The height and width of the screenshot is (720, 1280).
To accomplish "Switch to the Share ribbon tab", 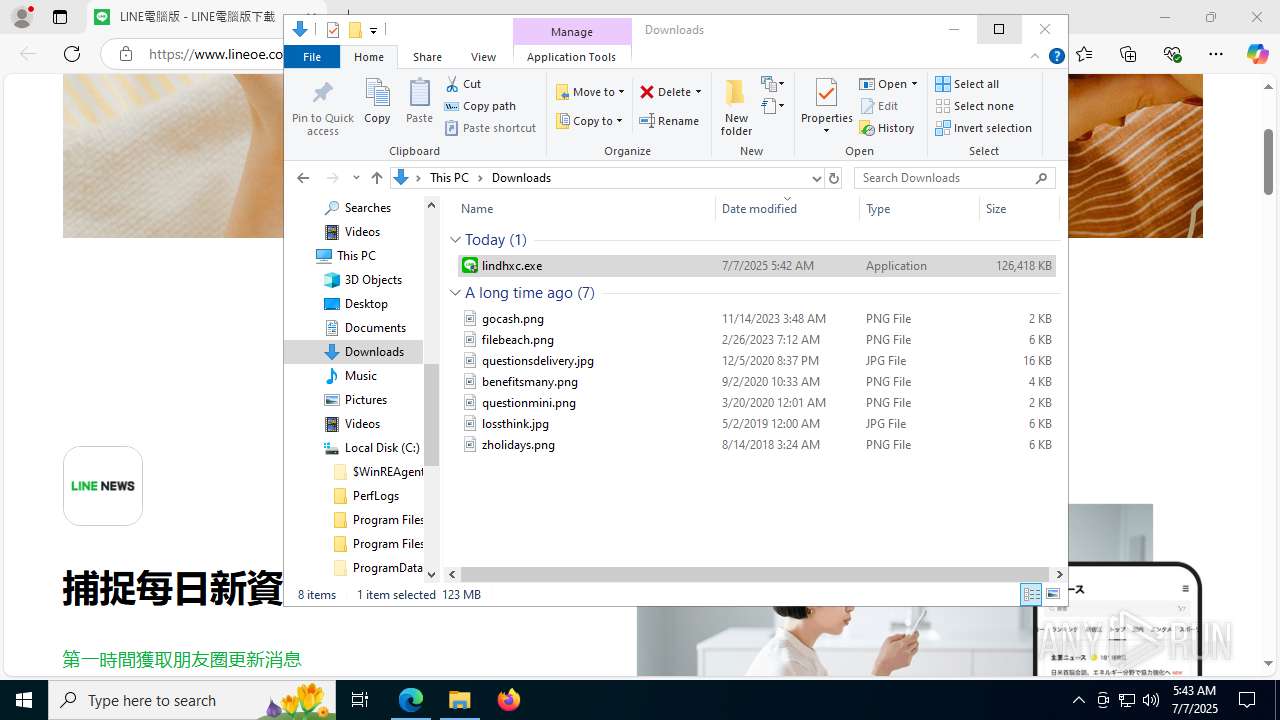I will 427,57.
